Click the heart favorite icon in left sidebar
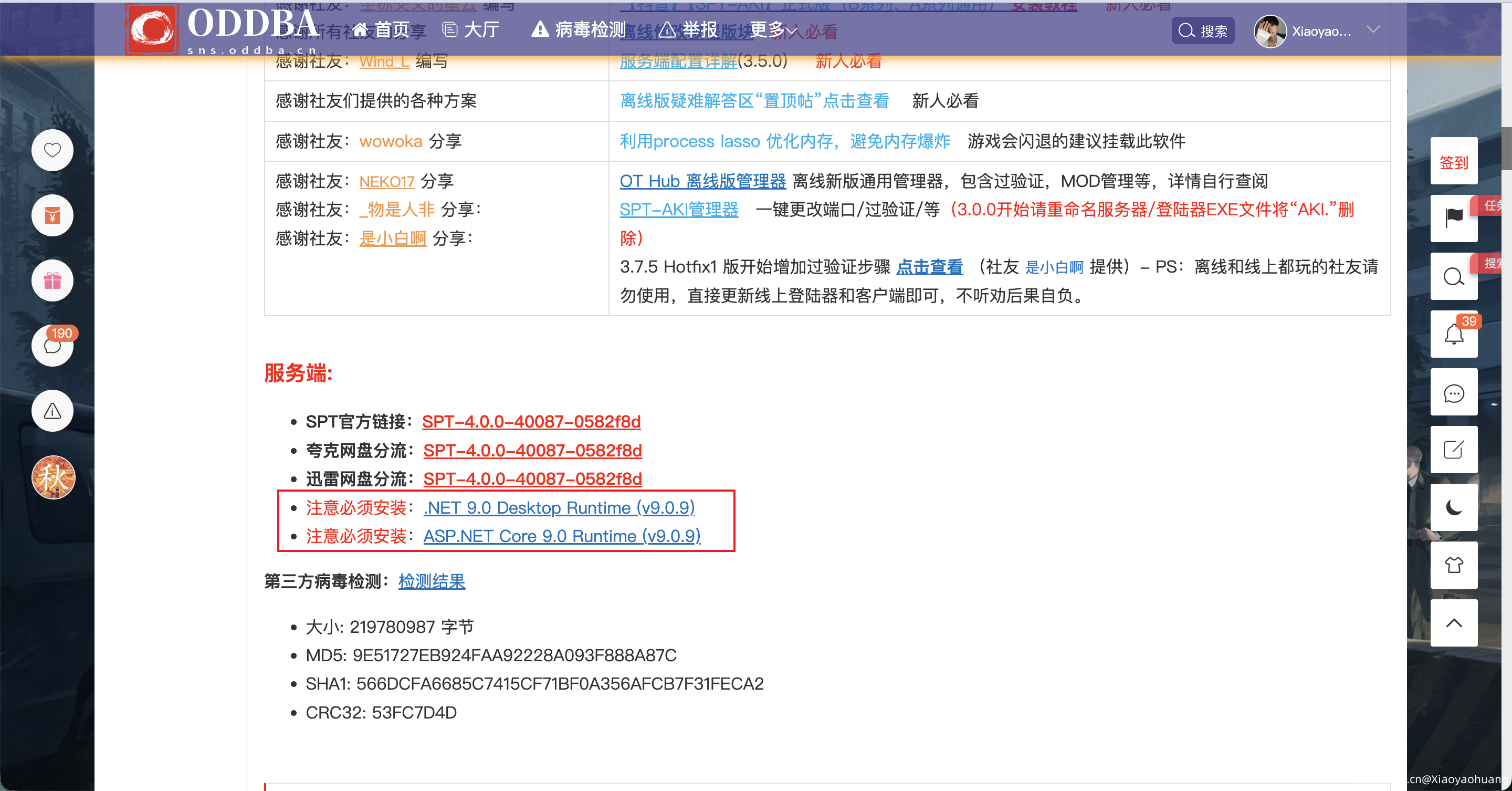Screen dimensions: 1512x791 point(52,150)
